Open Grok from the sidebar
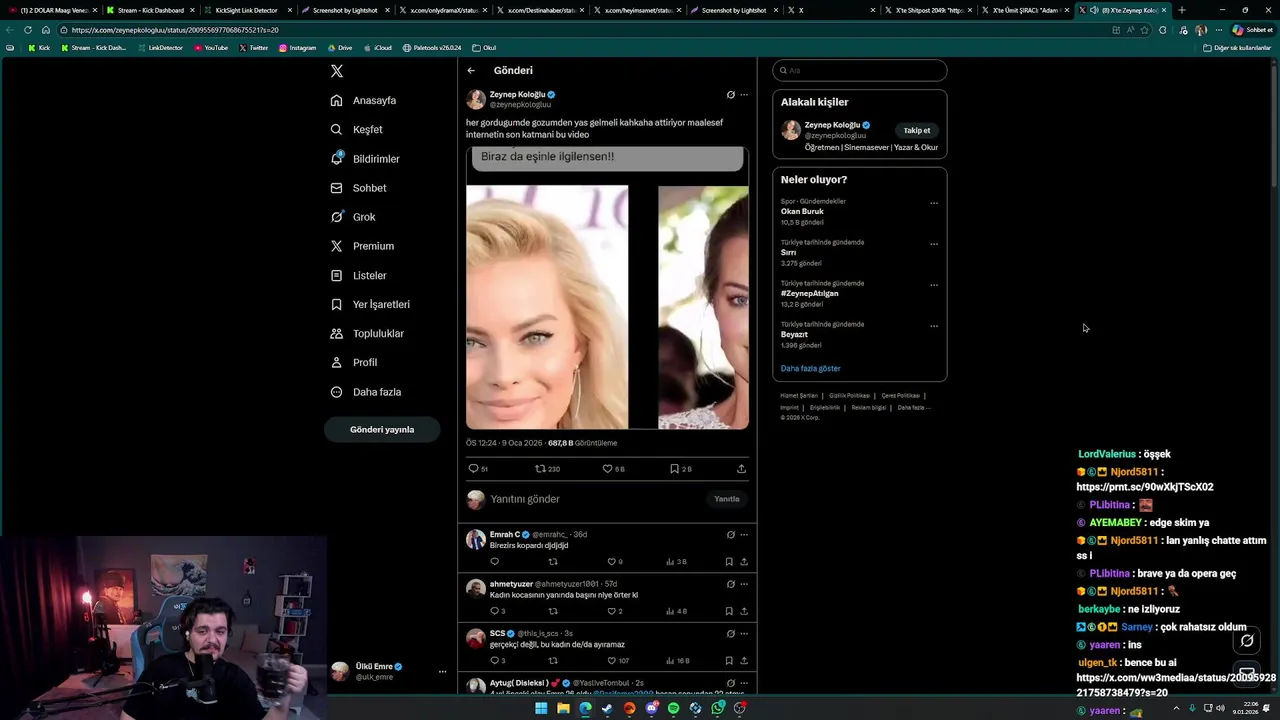 click(x=353, y=217)
